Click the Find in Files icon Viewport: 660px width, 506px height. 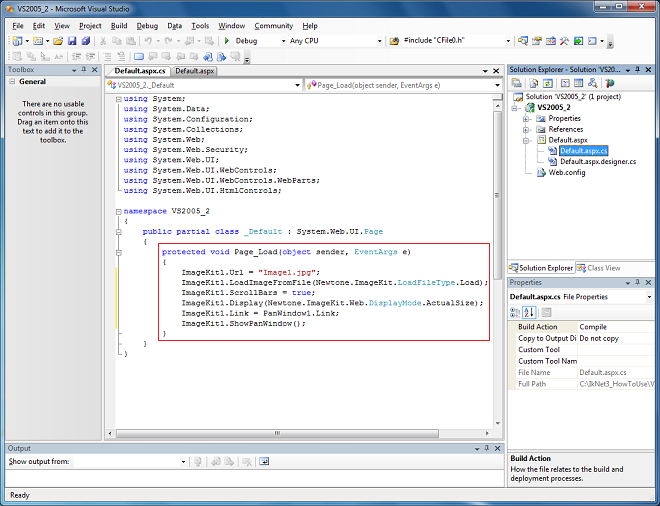394,41
